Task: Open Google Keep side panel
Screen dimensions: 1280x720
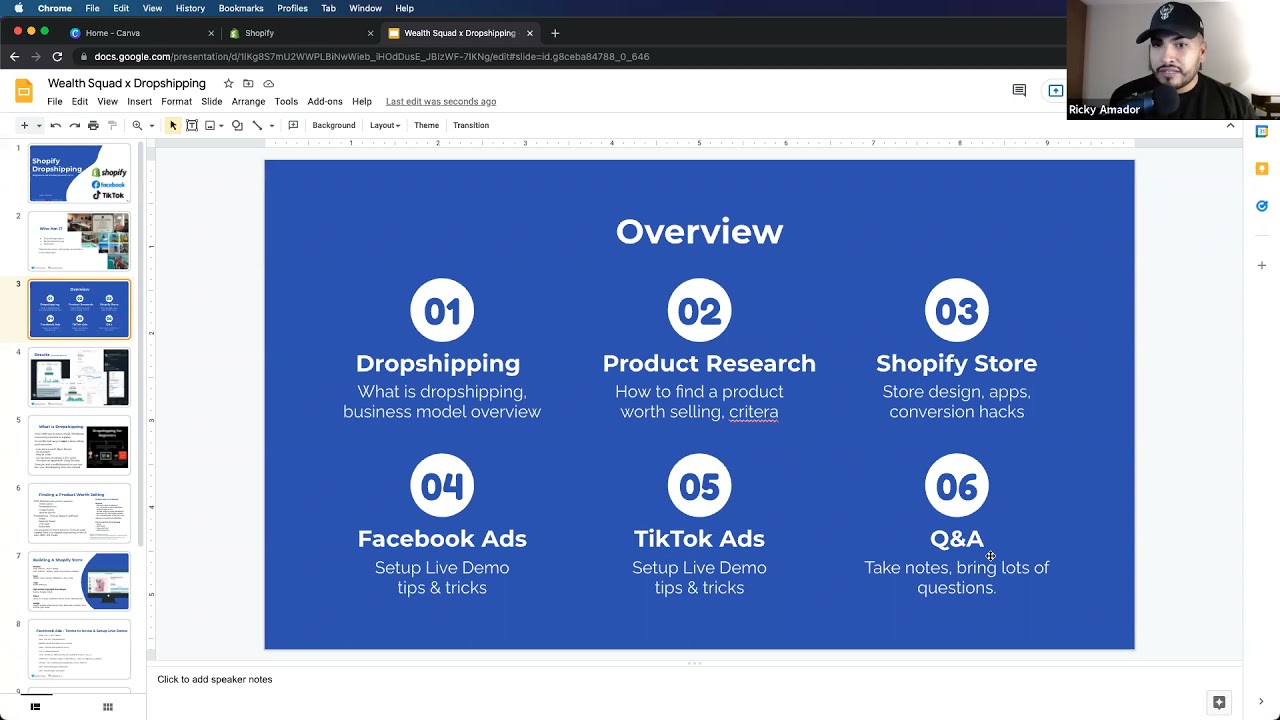Action: 1262,168
